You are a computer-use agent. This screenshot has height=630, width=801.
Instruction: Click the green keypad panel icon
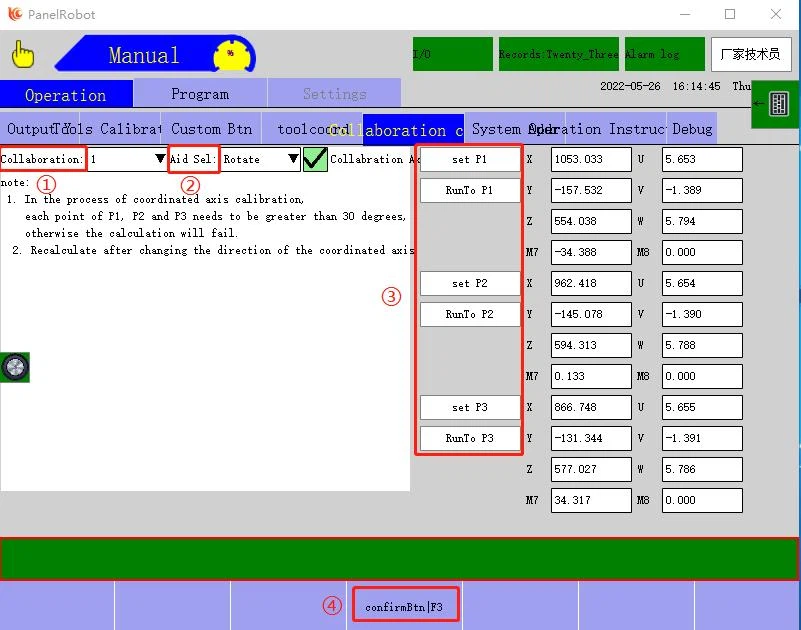777,104
